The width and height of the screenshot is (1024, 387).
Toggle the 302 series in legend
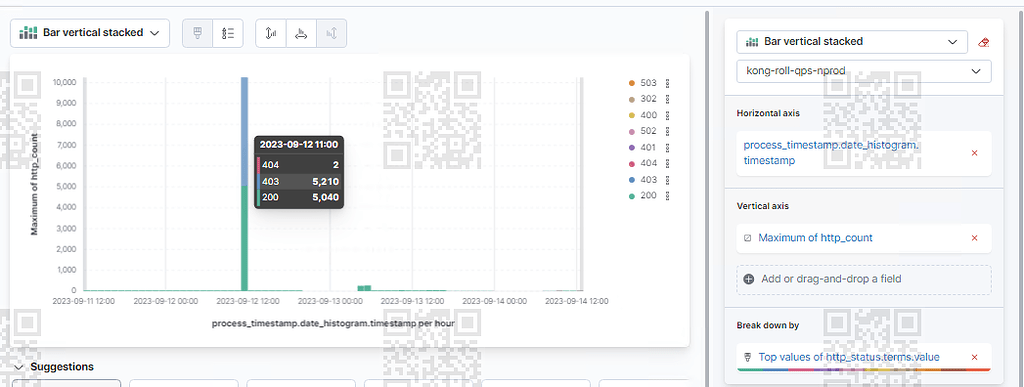[x=643, y=99]
